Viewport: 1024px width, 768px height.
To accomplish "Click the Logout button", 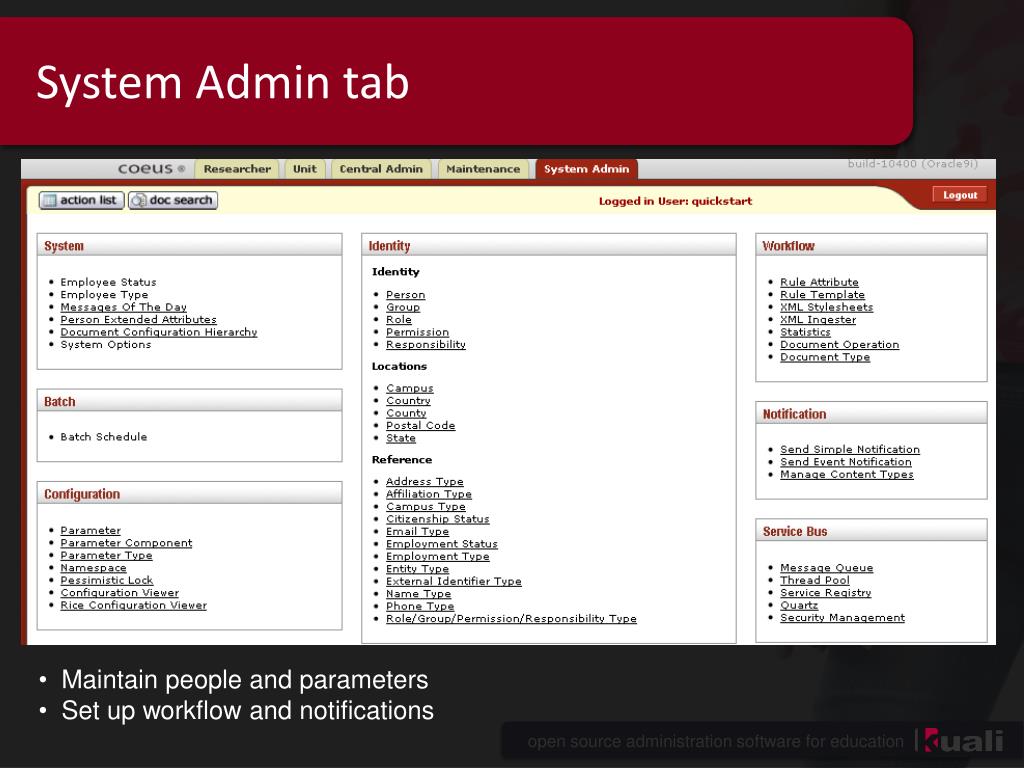I will [x=959, y=195].
